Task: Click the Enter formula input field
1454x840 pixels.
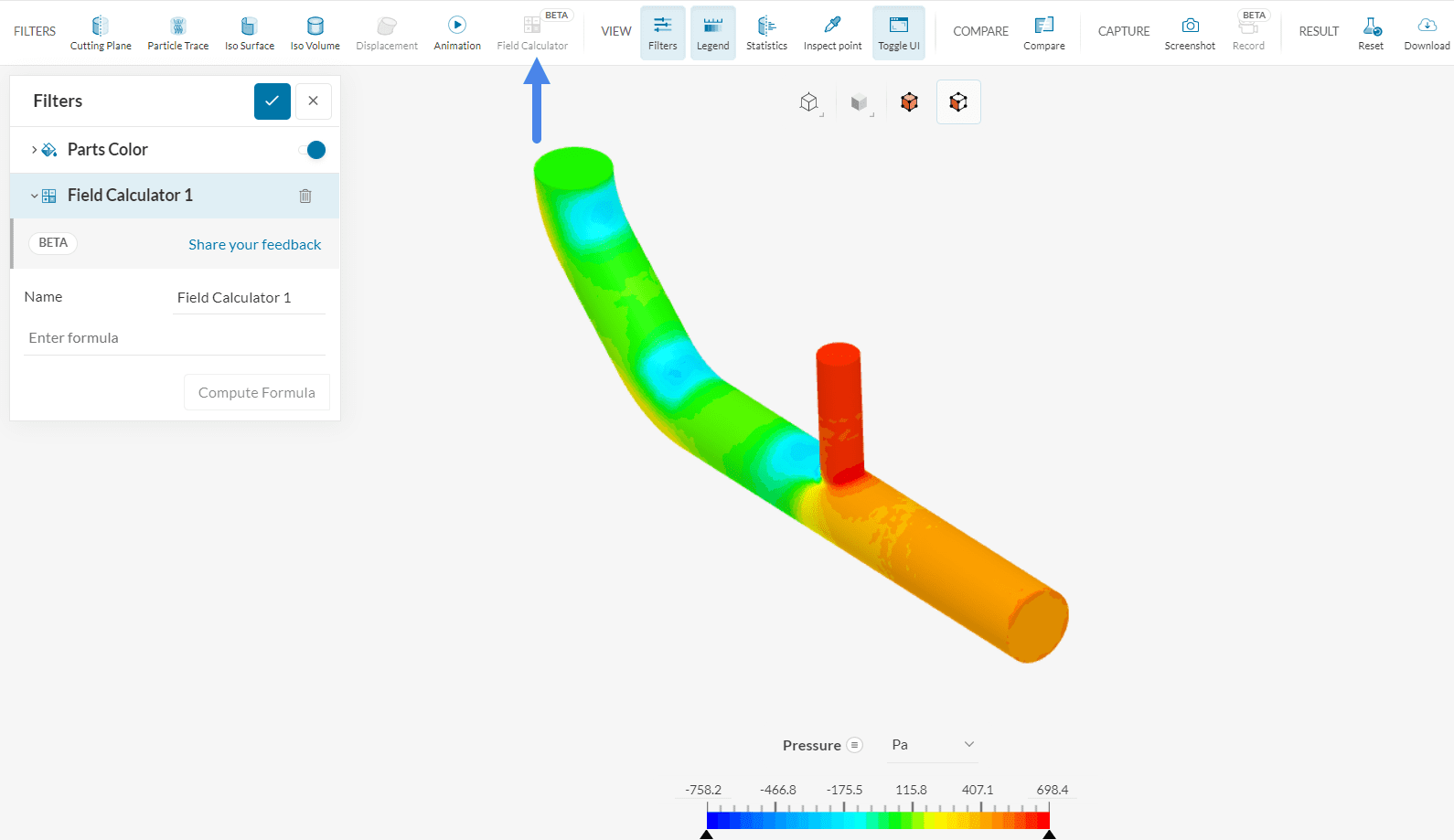Action: 174,338
